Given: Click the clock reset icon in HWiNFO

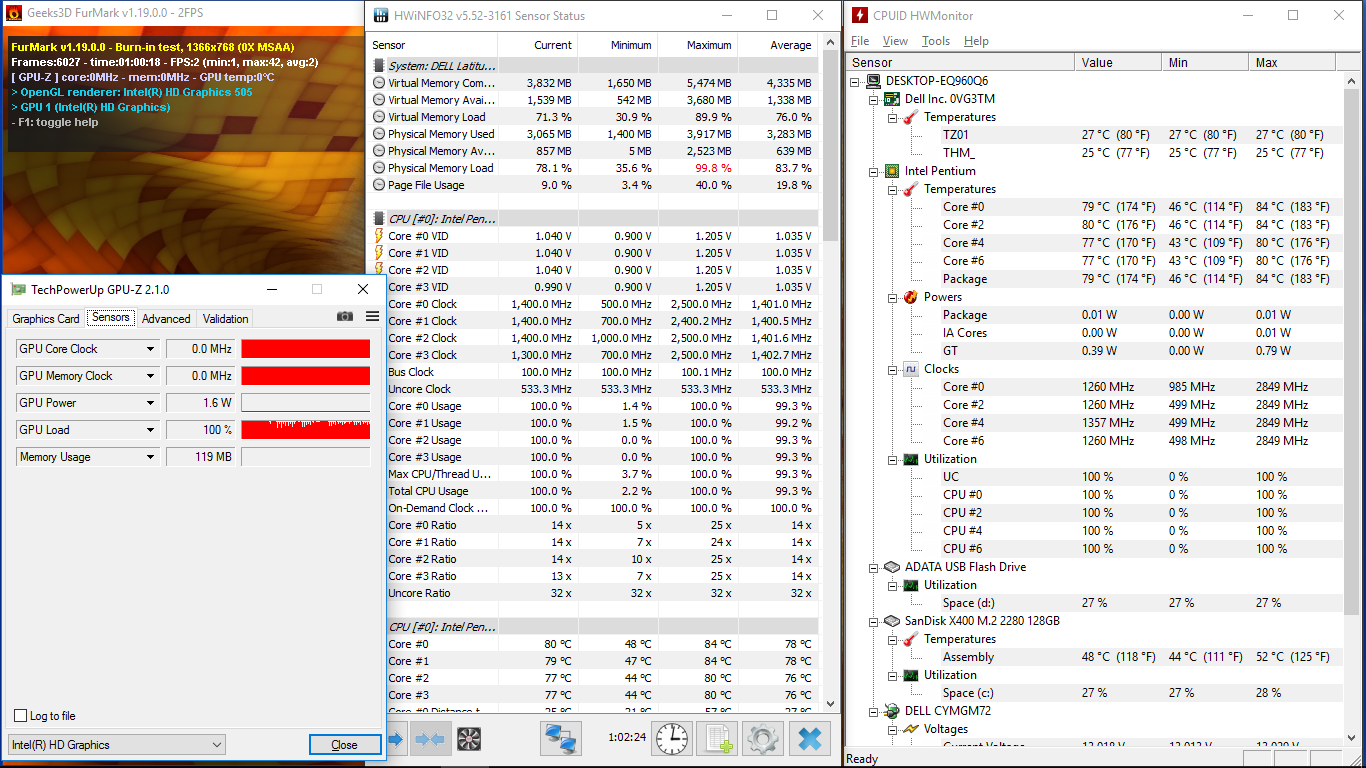Looking at the screenshot, I should 672,739.
